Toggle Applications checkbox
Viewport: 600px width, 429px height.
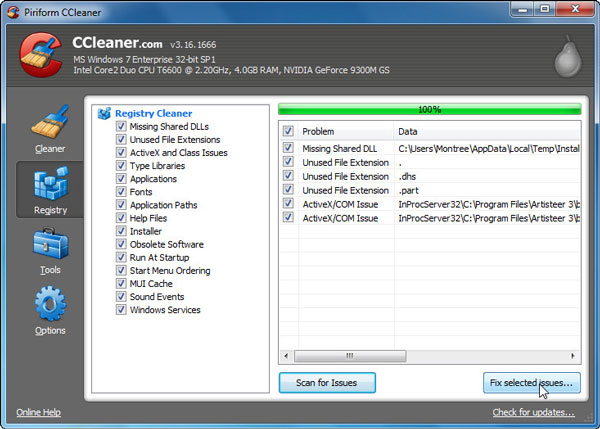click(x=121, y=179)
